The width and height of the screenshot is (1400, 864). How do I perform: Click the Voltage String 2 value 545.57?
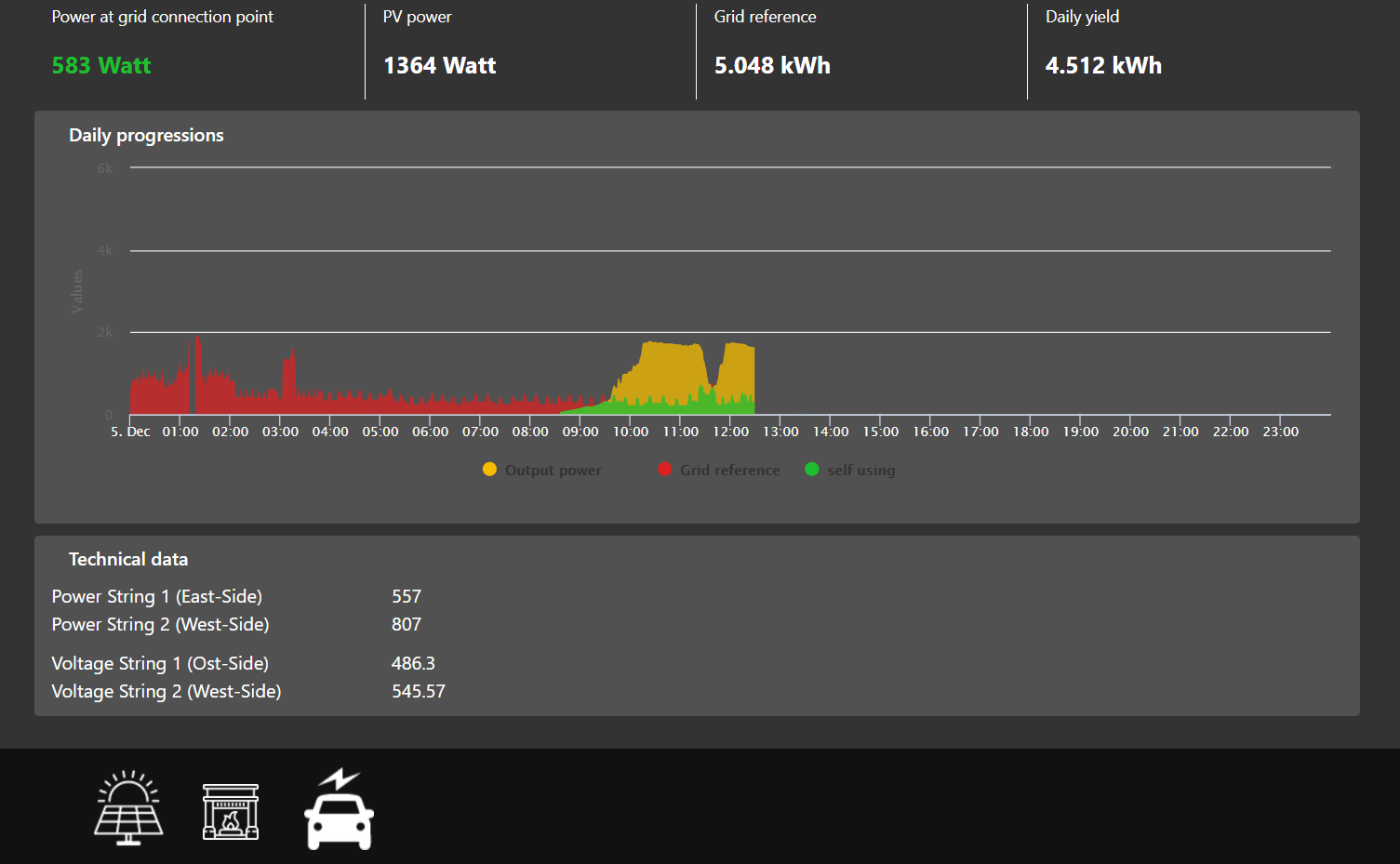coord(419,692)
